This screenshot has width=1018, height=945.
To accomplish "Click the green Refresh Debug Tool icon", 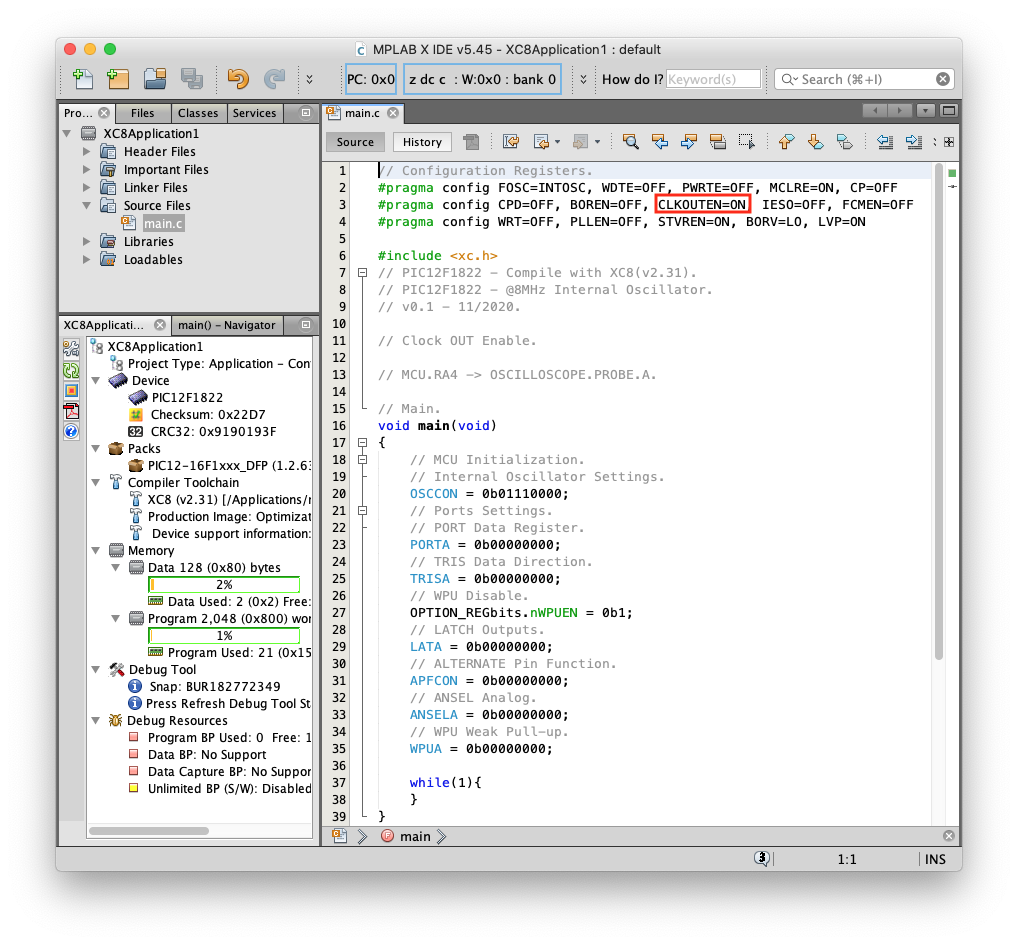I will (71, 371).
